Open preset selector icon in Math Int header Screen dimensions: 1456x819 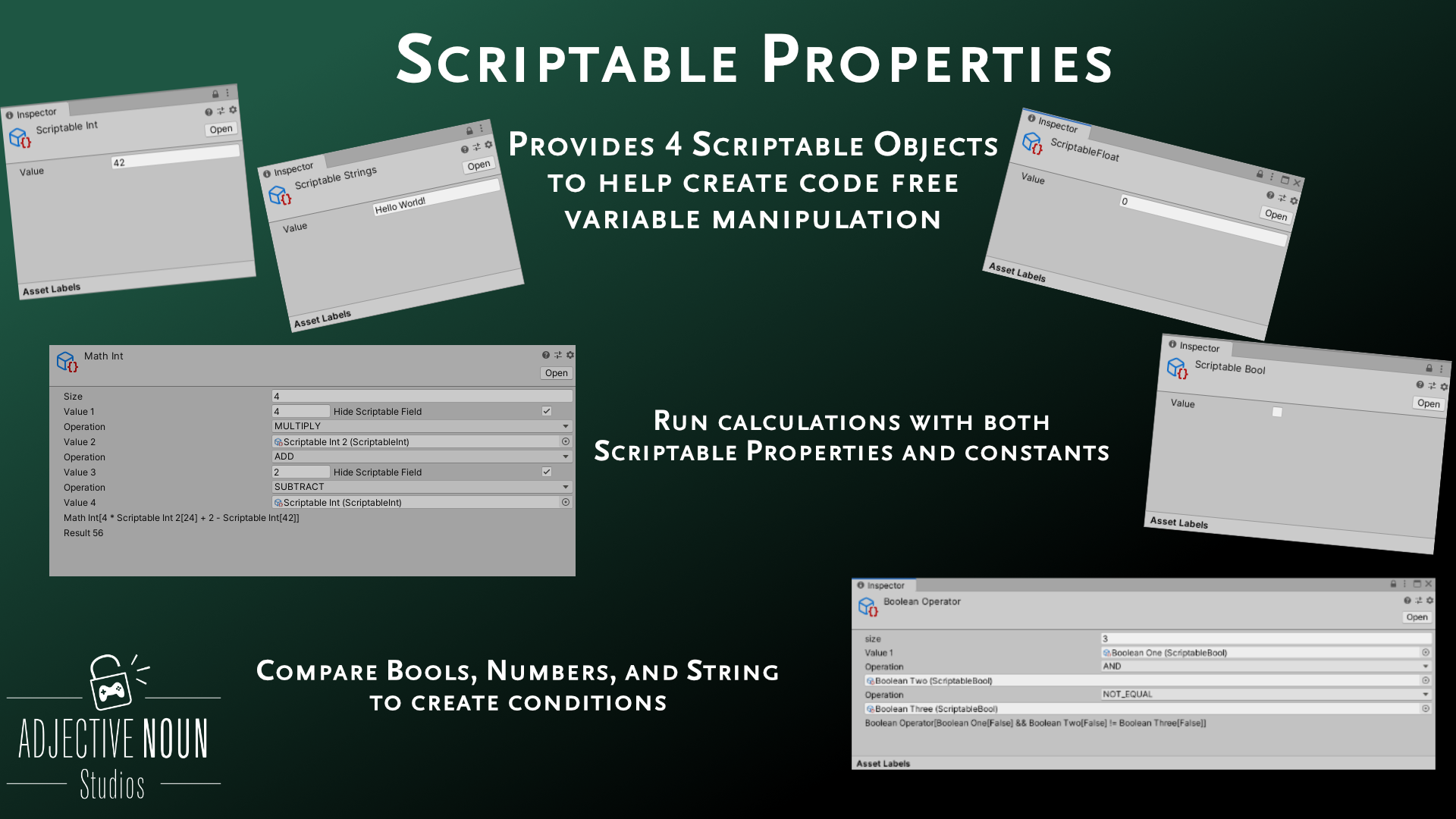pyautogui.click(x=558, y=355)
